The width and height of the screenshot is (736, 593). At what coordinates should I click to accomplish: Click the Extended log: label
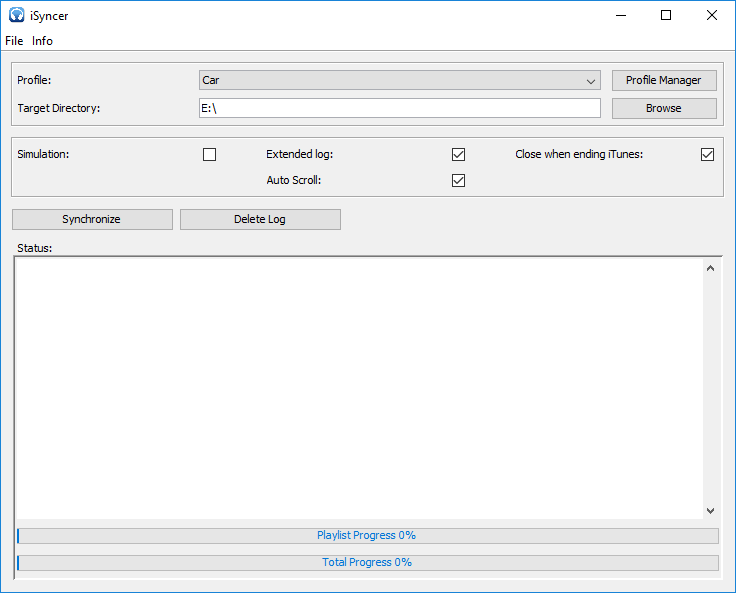coord(299,154)
